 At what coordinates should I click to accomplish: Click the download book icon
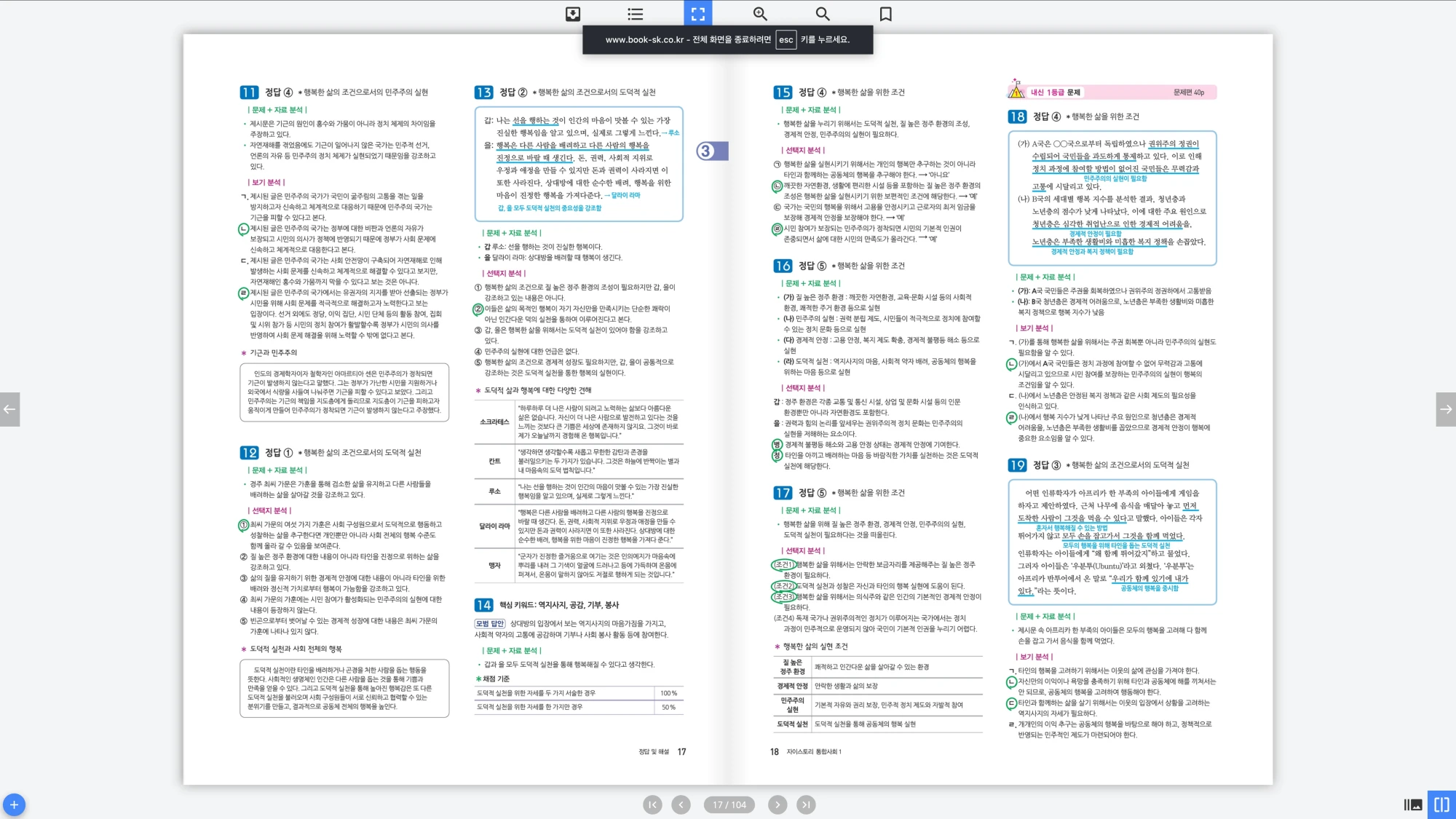click(573, 14)
